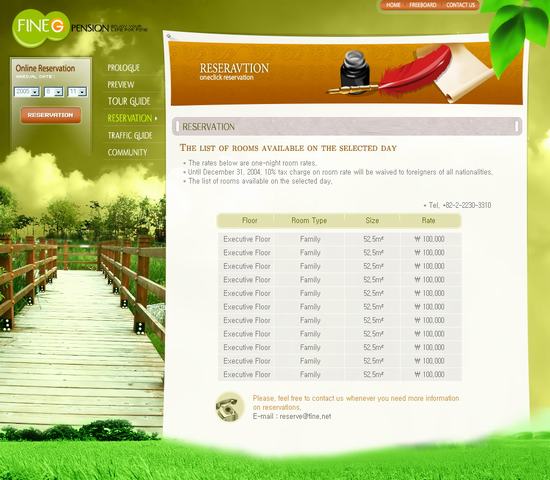Click the reserve@fine.net email address
This screenshot has width=550, height=480.
[305, 416]
